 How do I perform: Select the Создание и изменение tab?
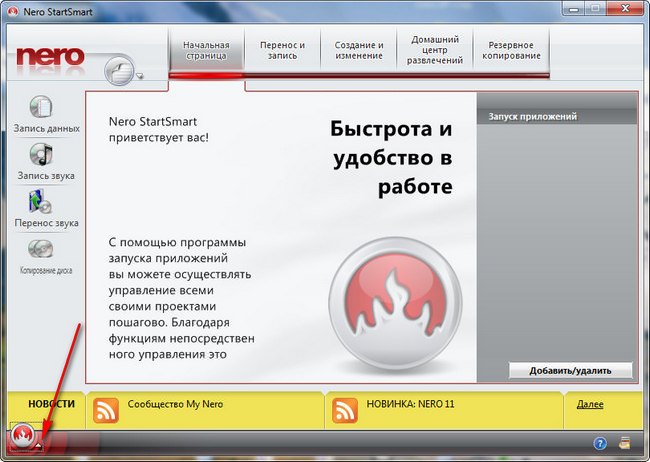359,50
